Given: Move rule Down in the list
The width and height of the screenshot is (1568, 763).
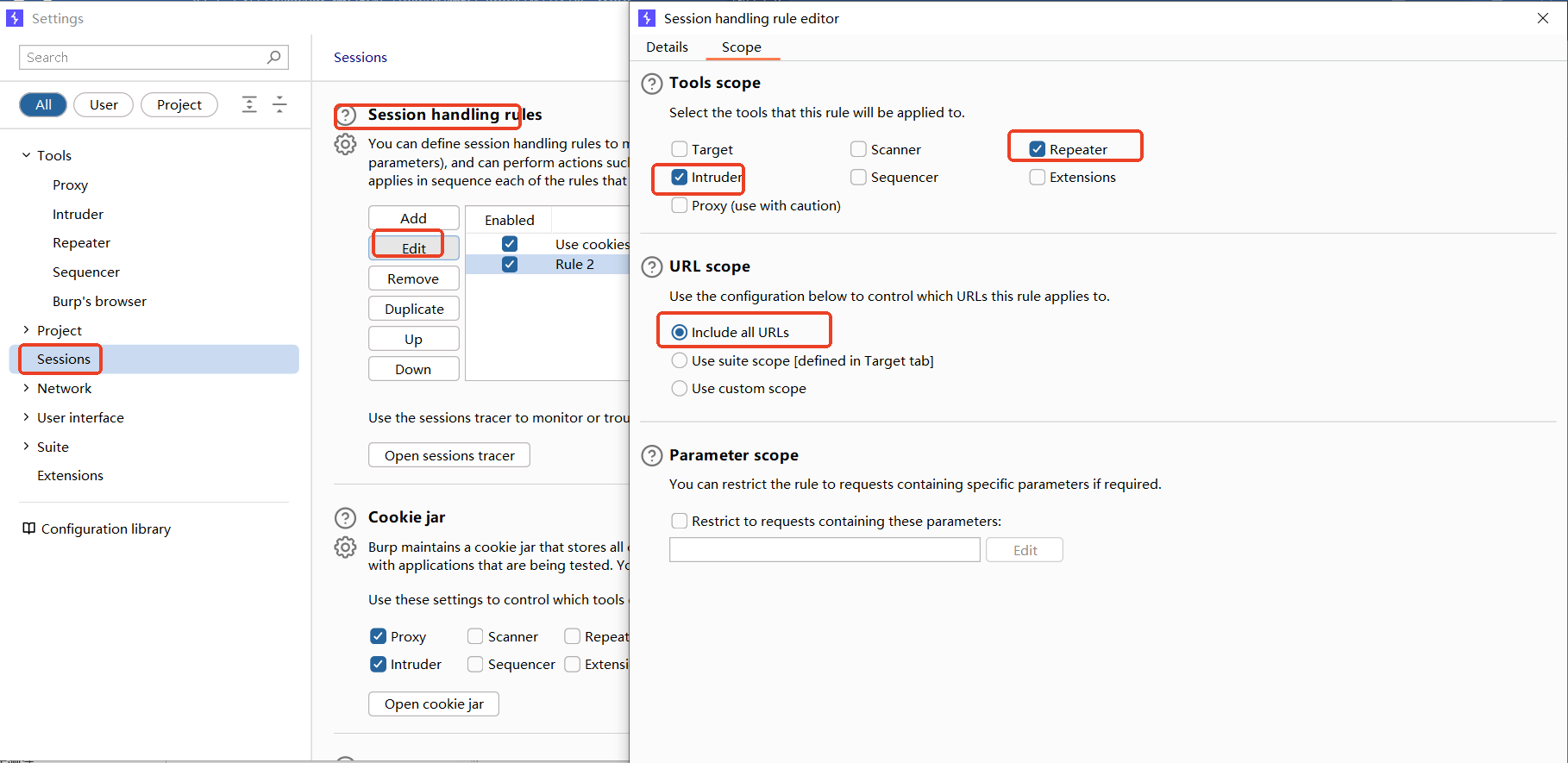Looking at the screenshot, I should point(414,369).
